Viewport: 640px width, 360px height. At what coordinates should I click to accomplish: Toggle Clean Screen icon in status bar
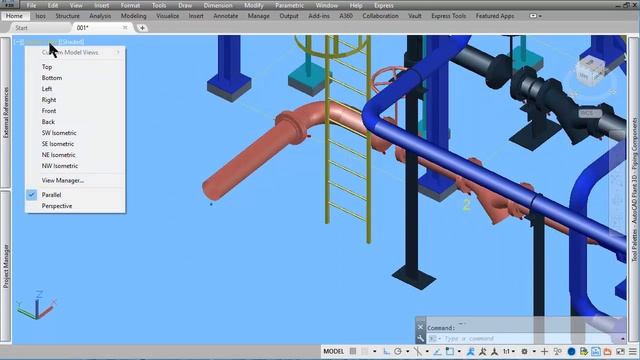pyautogui.click(x=620, y=351)
